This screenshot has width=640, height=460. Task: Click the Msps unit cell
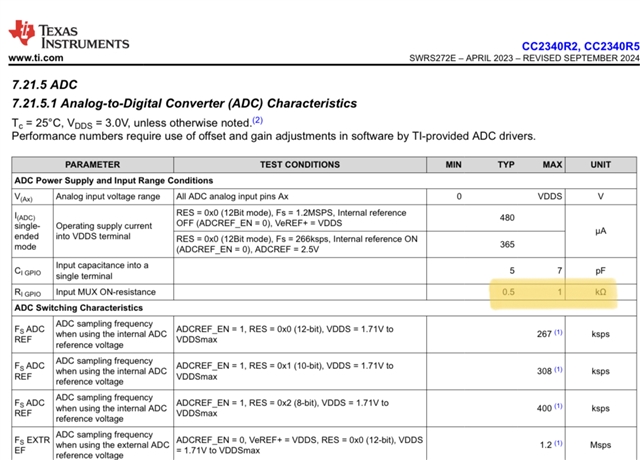600,445
